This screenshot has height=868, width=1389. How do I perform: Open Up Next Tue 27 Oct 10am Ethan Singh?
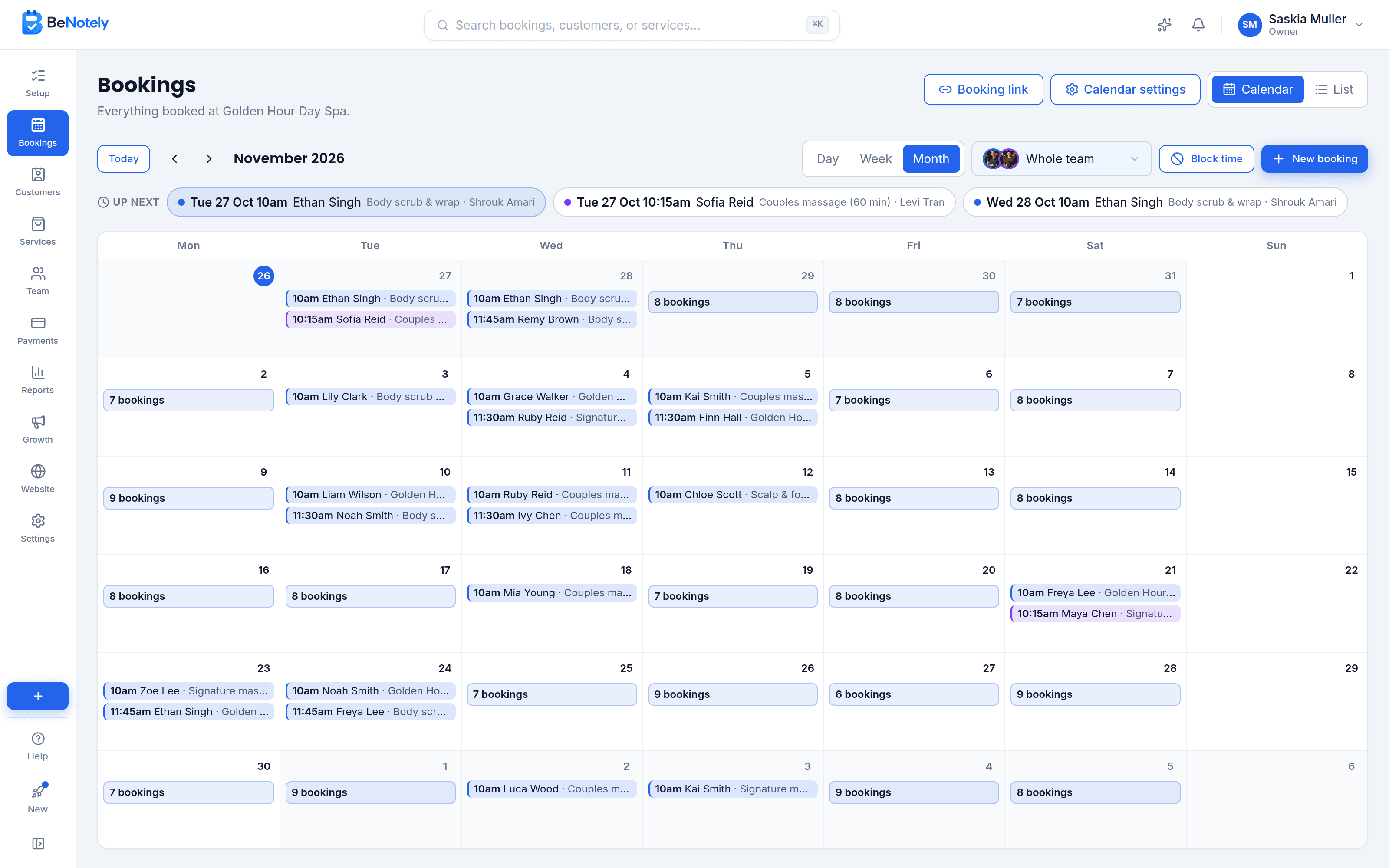click(x=356, y=202)
